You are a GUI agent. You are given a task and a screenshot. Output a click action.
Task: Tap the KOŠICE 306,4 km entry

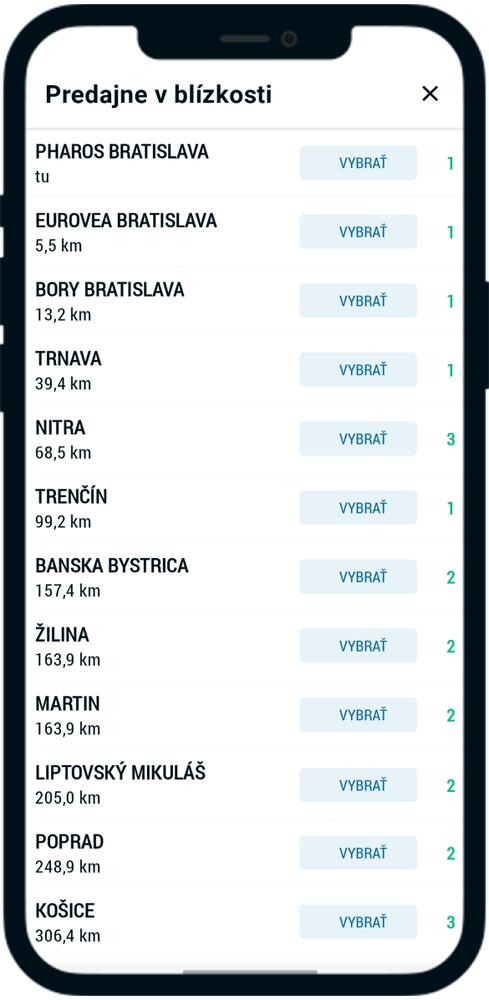click(244, 922)
